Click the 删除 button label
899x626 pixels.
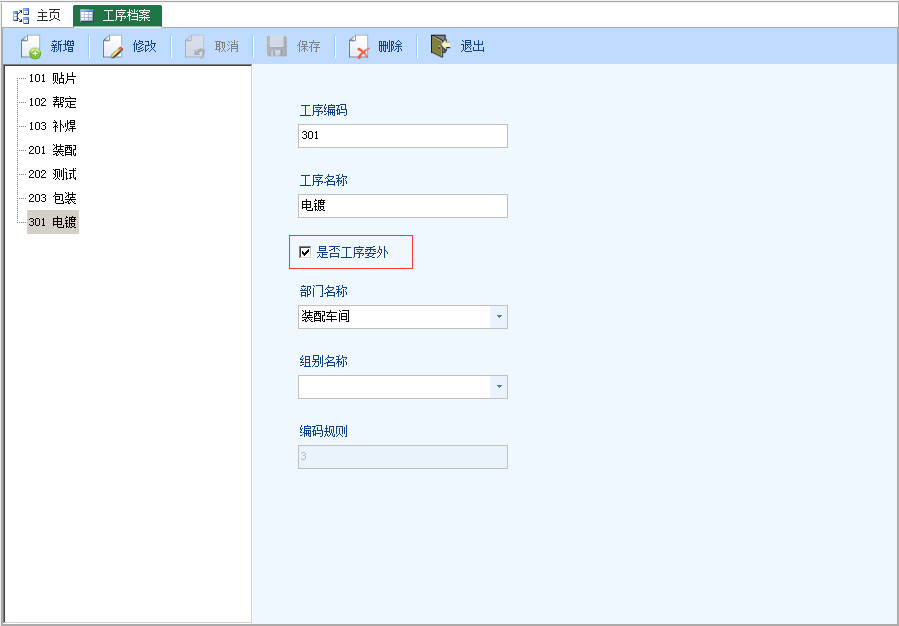point(390,46)
